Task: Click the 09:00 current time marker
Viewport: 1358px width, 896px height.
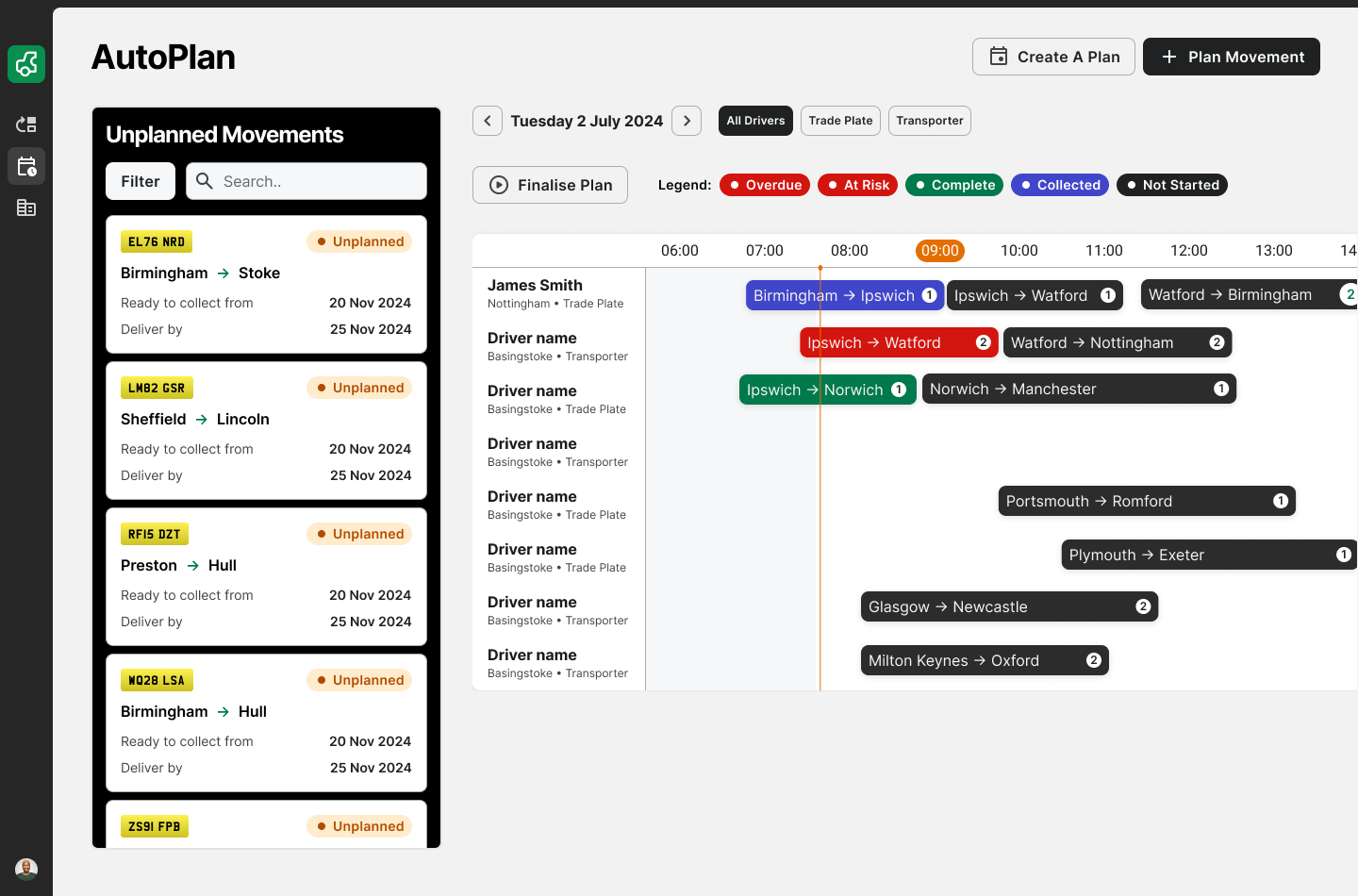Action: click(939, 251)
